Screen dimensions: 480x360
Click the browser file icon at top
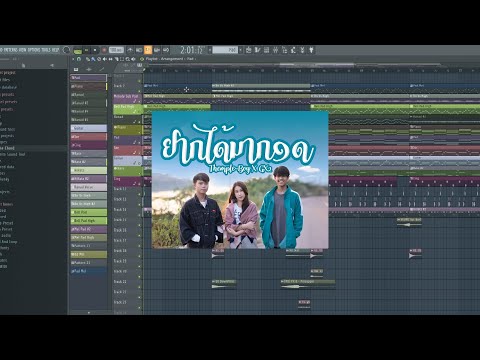23,65
